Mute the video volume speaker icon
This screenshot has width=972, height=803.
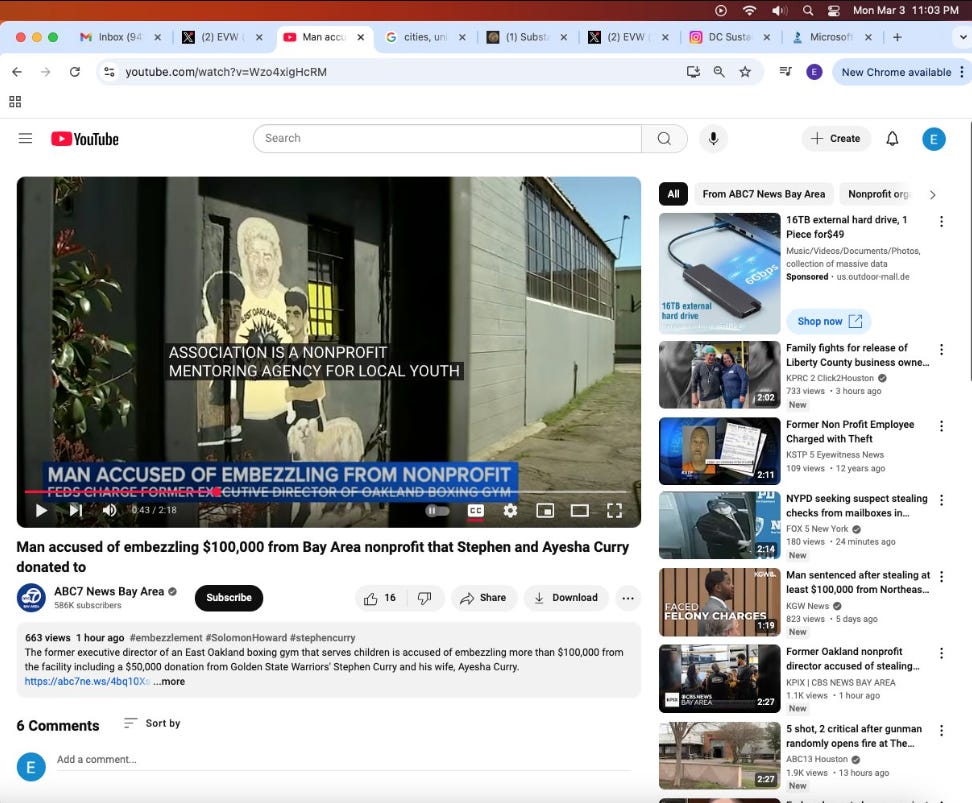(x=110, y=510)
